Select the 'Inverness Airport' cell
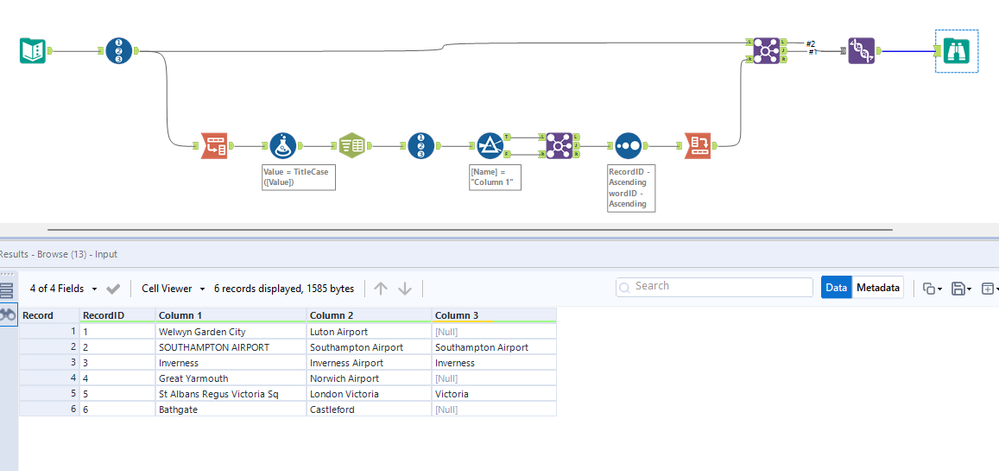Image resolution: width=999 pixels, height=471 pixels. point(369,363)
